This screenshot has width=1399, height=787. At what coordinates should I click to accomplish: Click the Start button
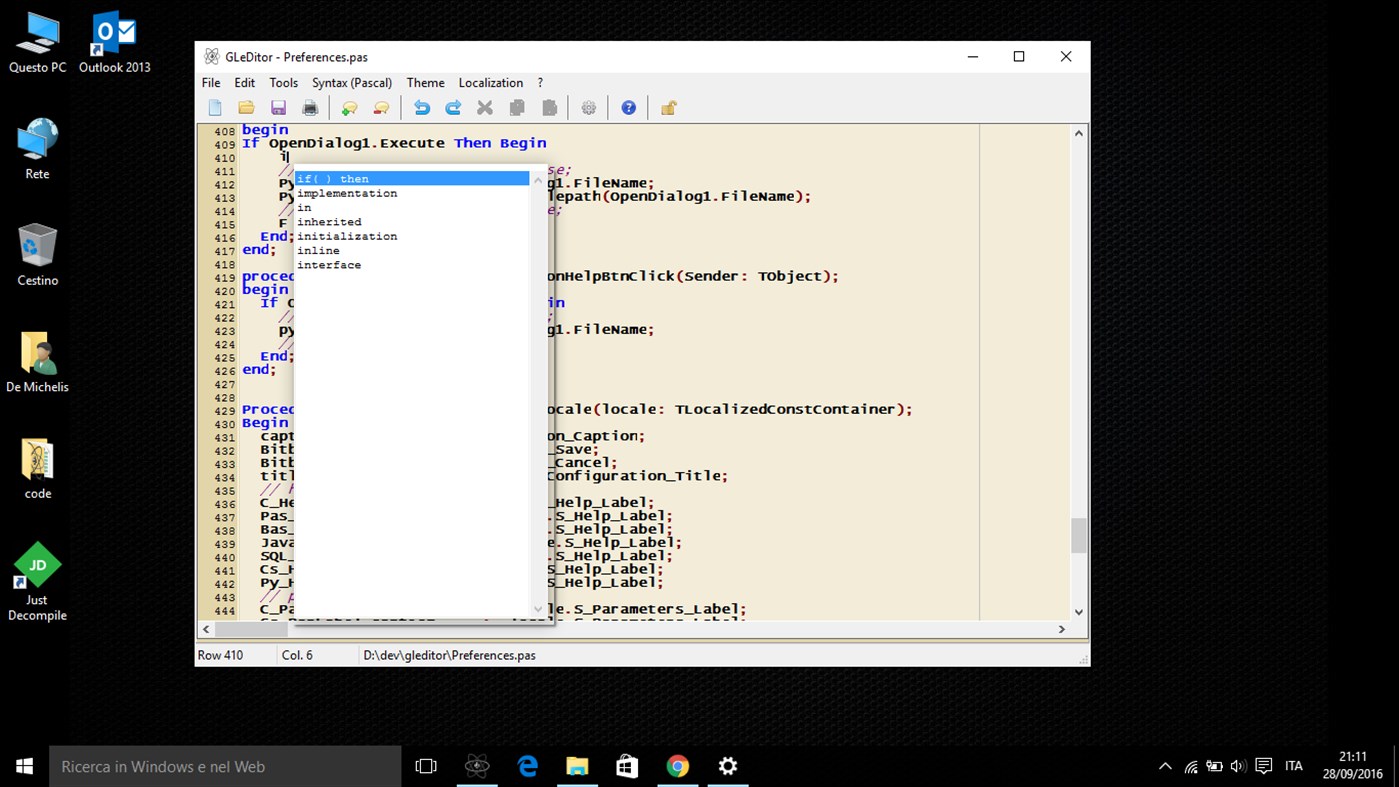(23, 766)
